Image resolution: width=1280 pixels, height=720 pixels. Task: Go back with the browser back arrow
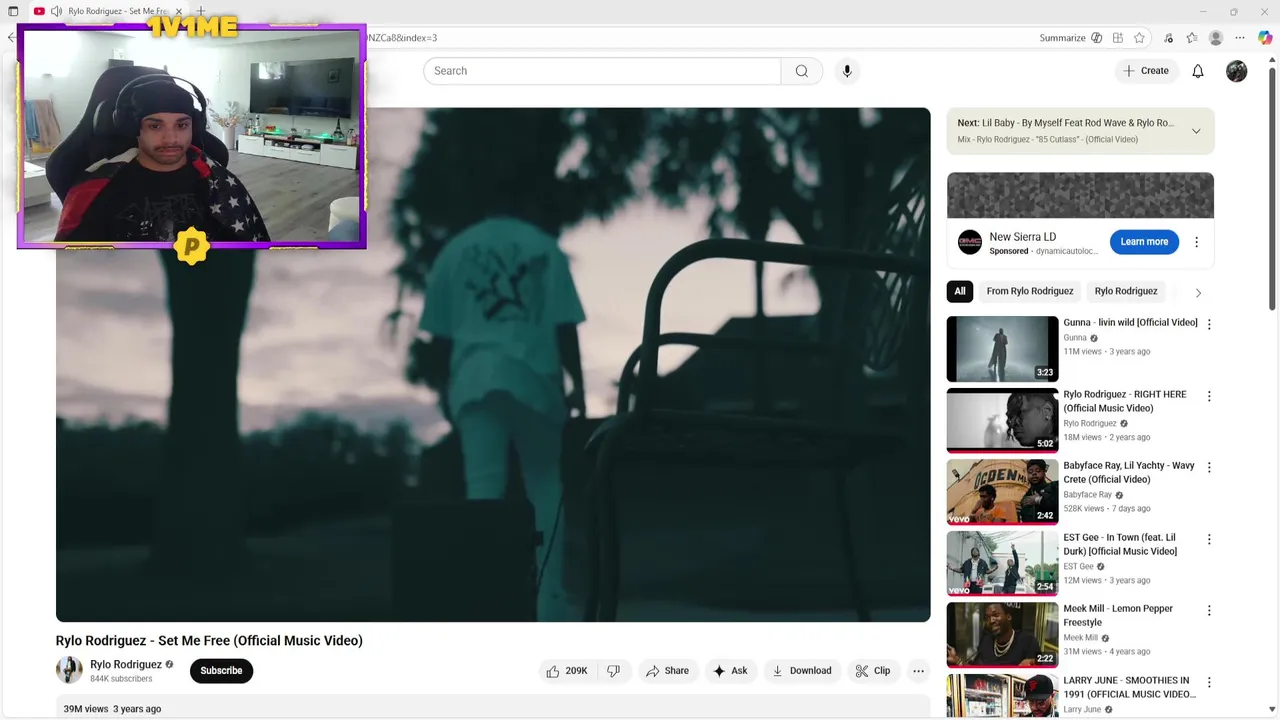coord(11,38)
